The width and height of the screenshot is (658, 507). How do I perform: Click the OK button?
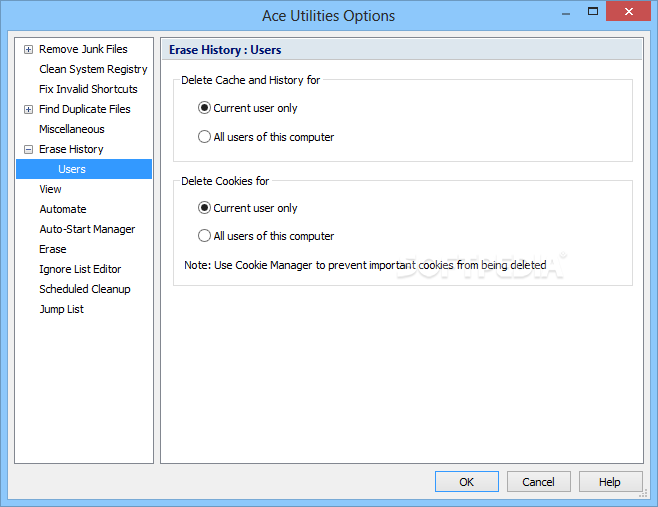click(466, 481)
